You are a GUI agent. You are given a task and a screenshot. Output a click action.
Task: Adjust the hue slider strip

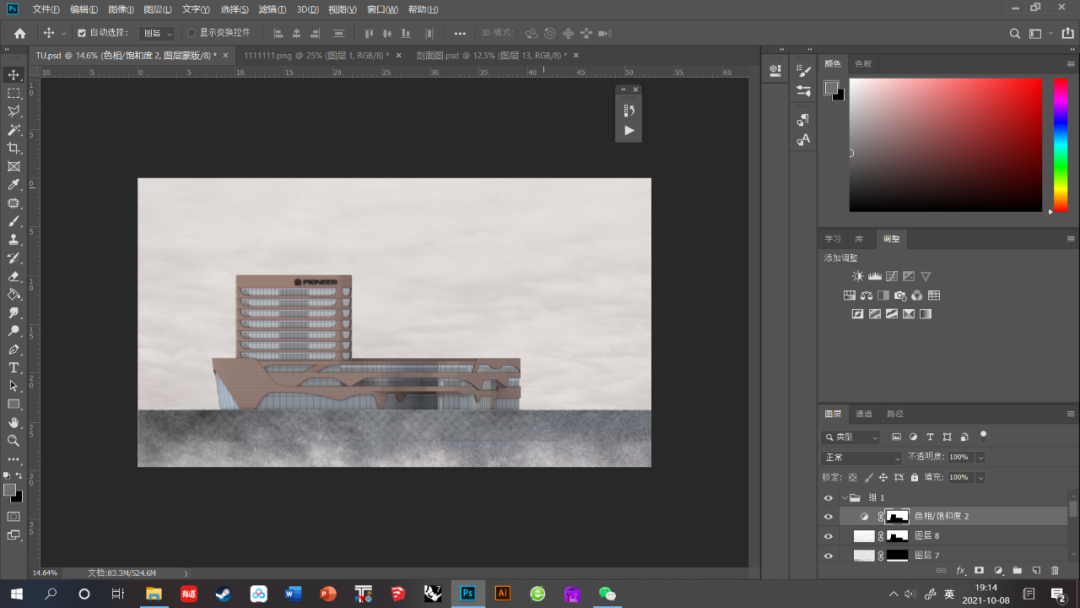[1061, 145]
